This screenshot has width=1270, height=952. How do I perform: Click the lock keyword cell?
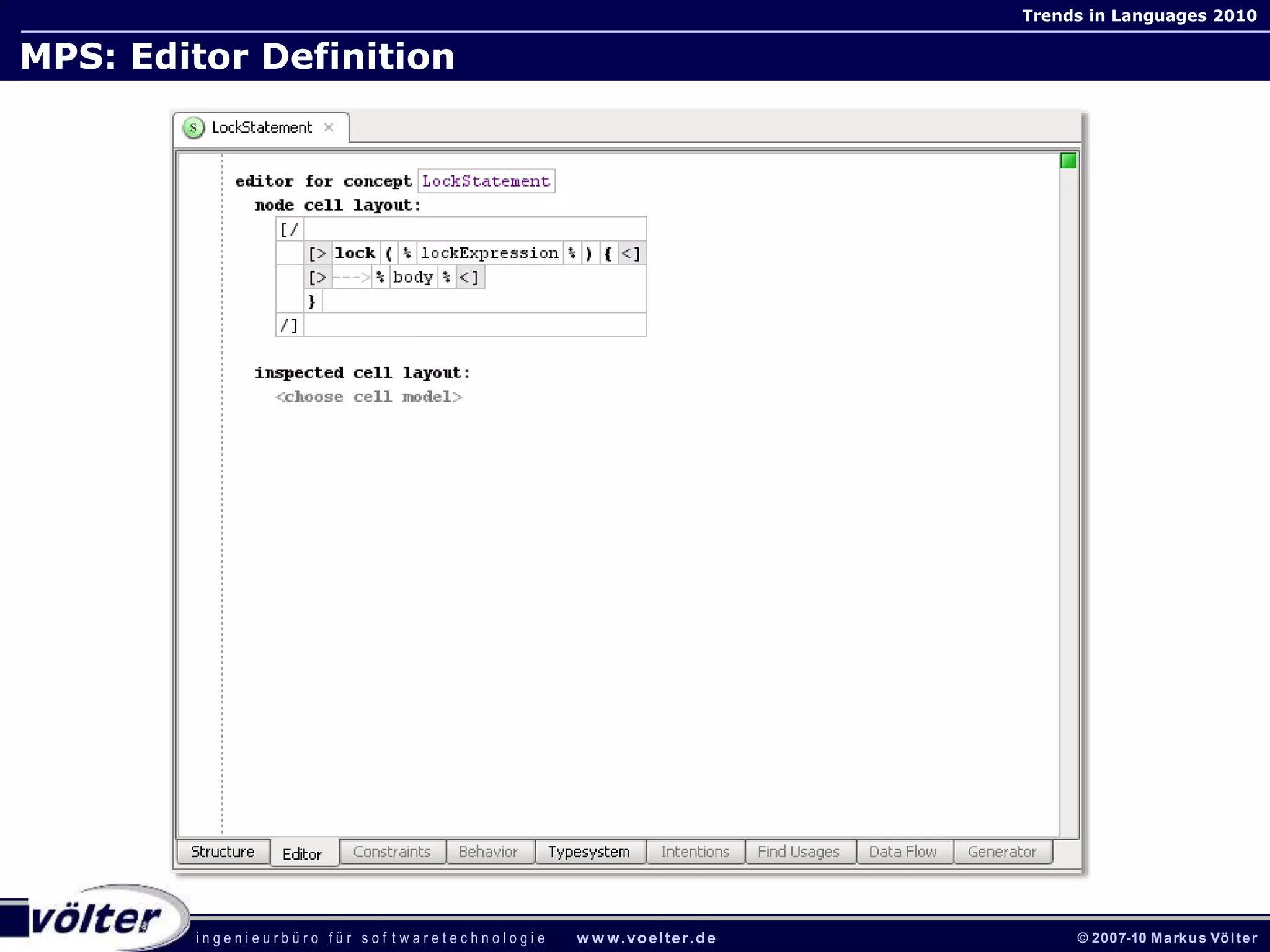(x=355, y=253)
